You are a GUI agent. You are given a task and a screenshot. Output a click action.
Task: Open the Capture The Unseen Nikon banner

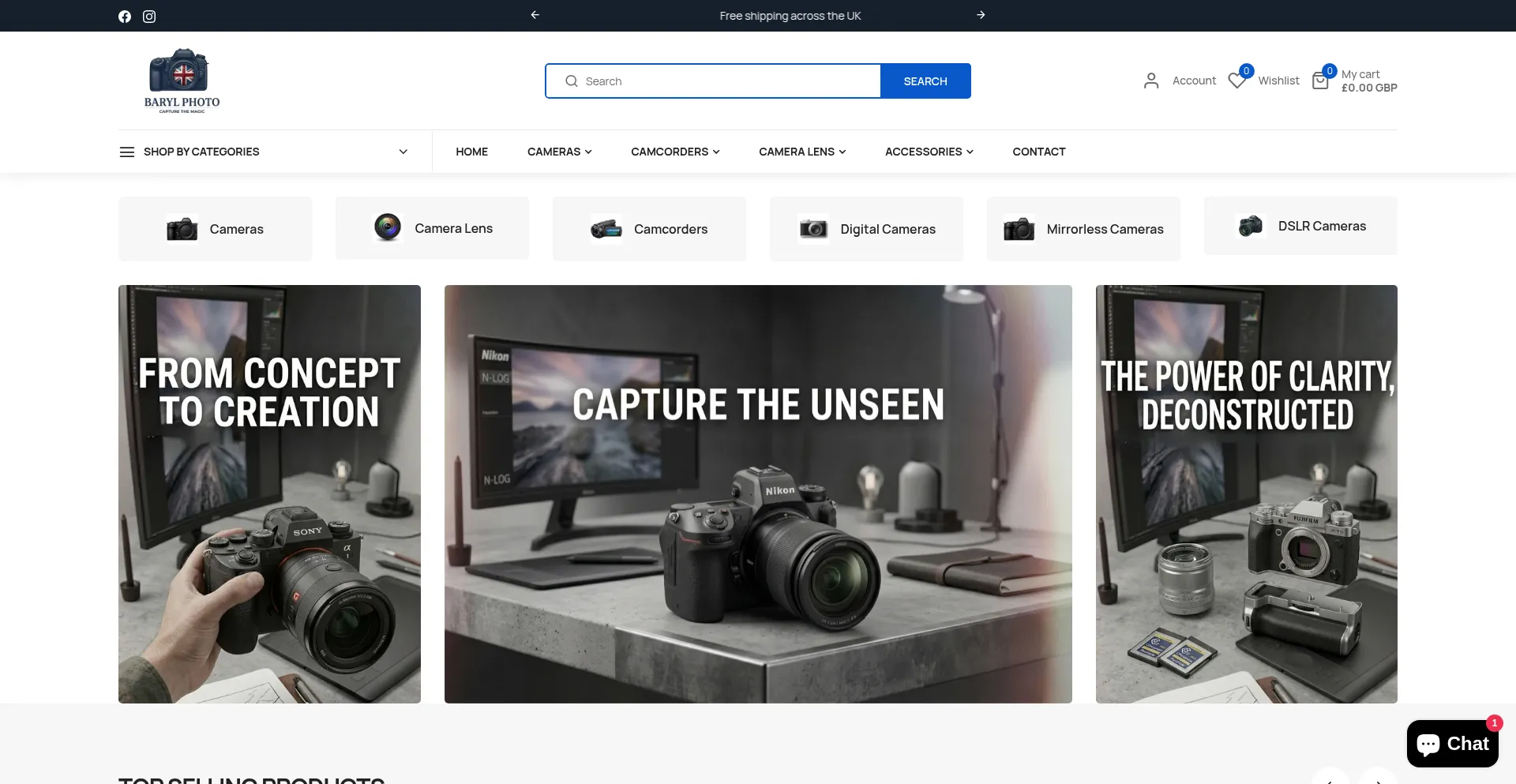click(x=758, y=494)
